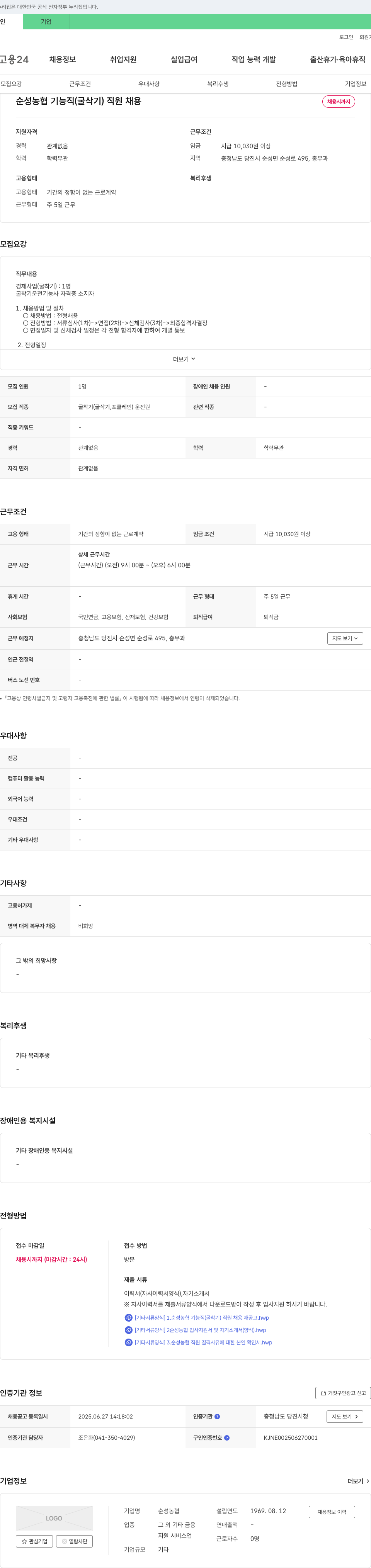Open 채용정보 main menu

(x=63, y=59)
